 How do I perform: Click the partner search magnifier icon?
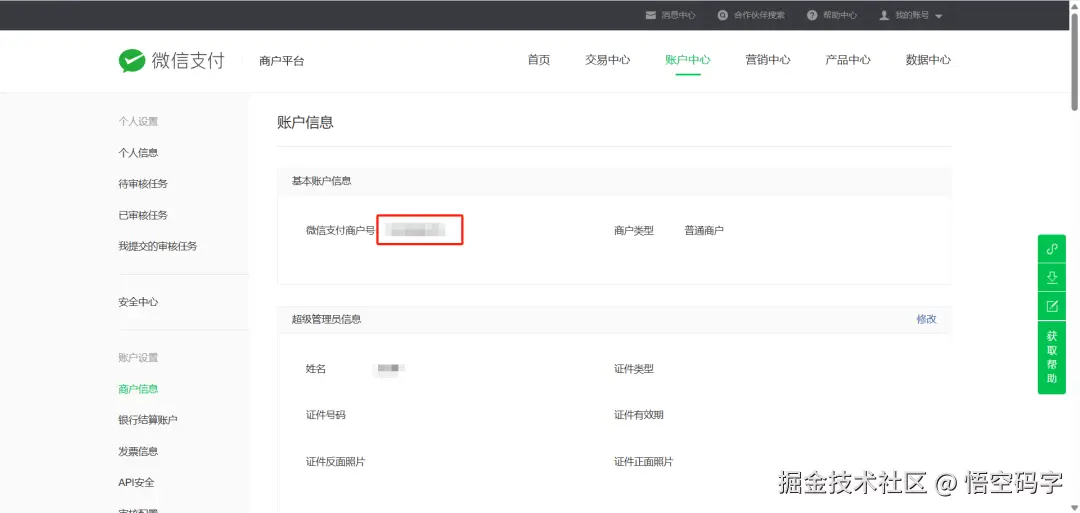pos(723,15)
